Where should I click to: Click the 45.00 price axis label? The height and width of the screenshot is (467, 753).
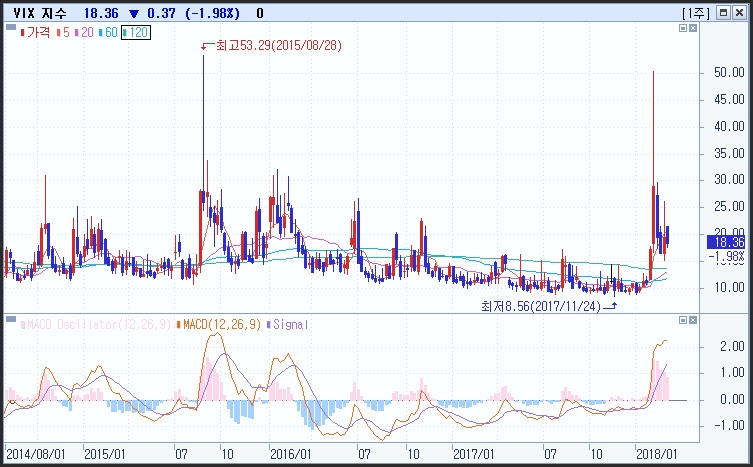pyautogui.click(x=729, y=100)
